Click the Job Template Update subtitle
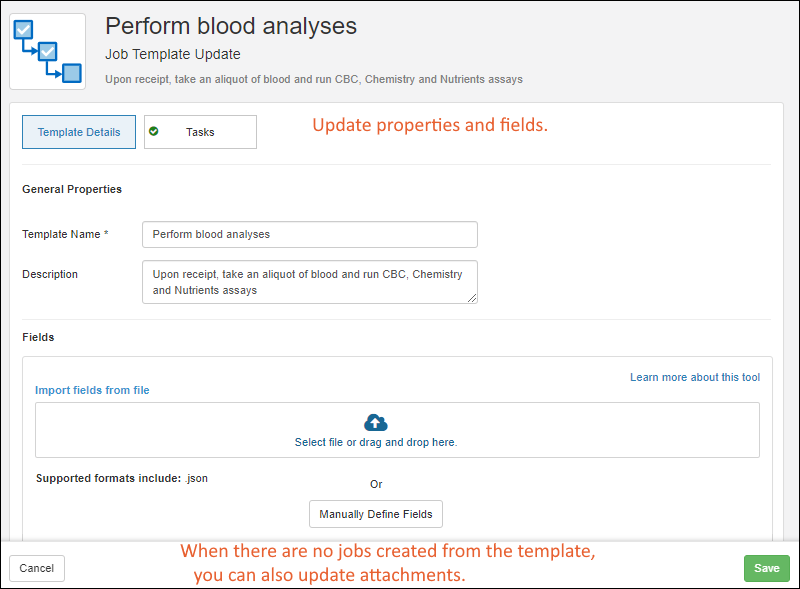The image size is (800, 589). [x=173, y=54]
